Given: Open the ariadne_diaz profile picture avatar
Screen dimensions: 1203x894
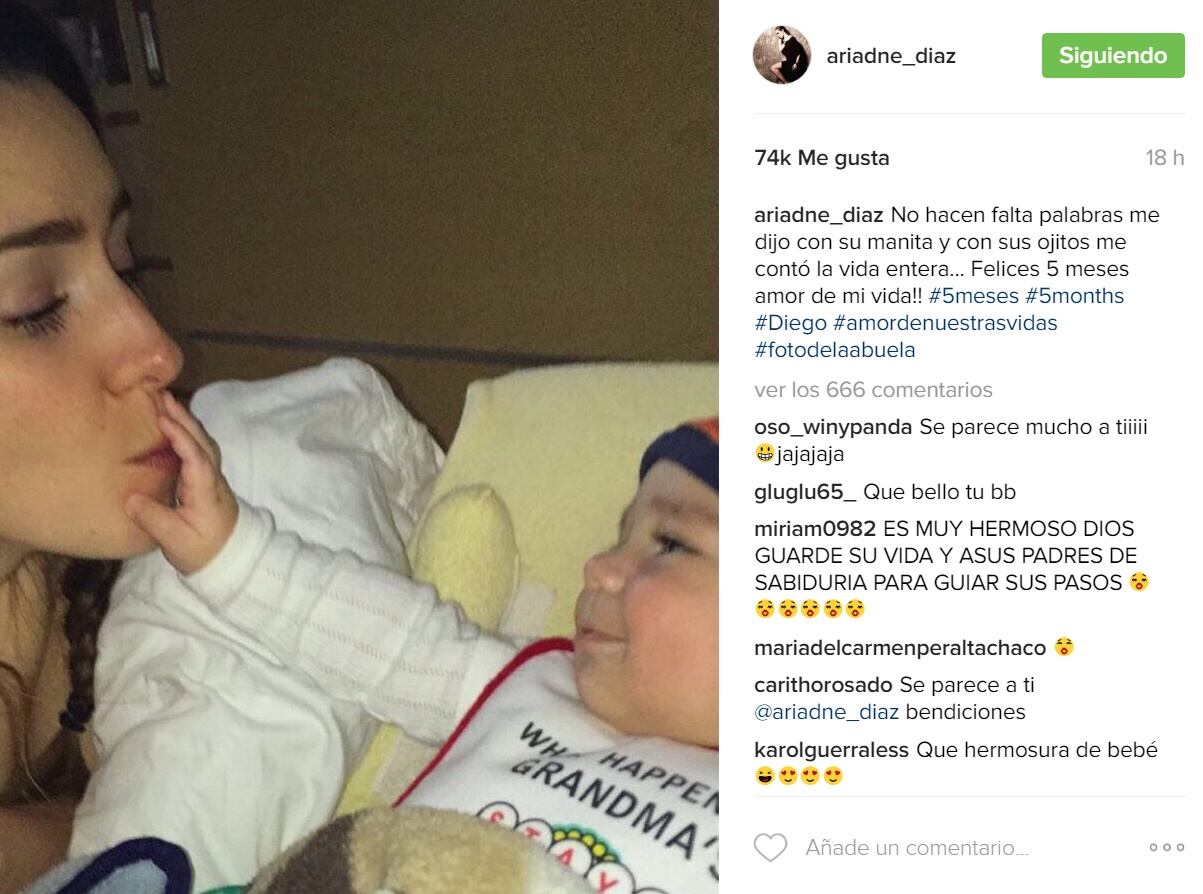Looking at the screenshot, I should click(781, 55).
